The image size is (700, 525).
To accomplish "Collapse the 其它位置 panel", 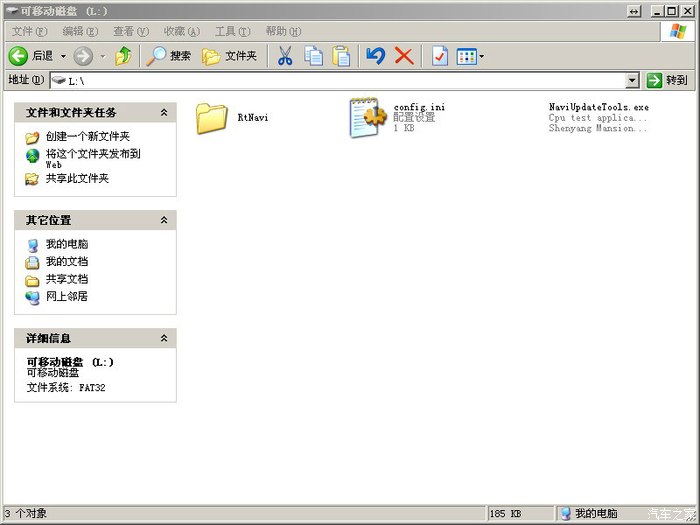I will [164, 220].
